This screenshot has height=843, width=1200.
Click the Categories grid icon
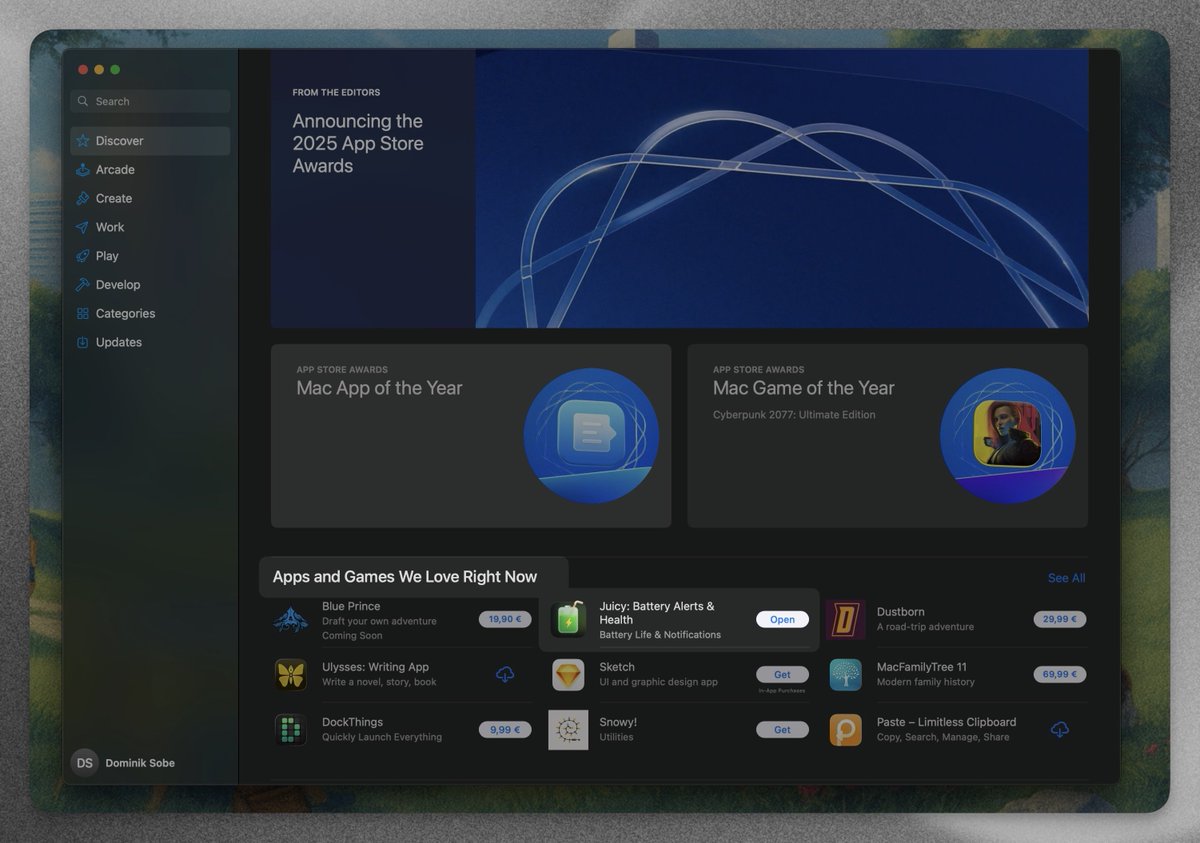(83, 314)
